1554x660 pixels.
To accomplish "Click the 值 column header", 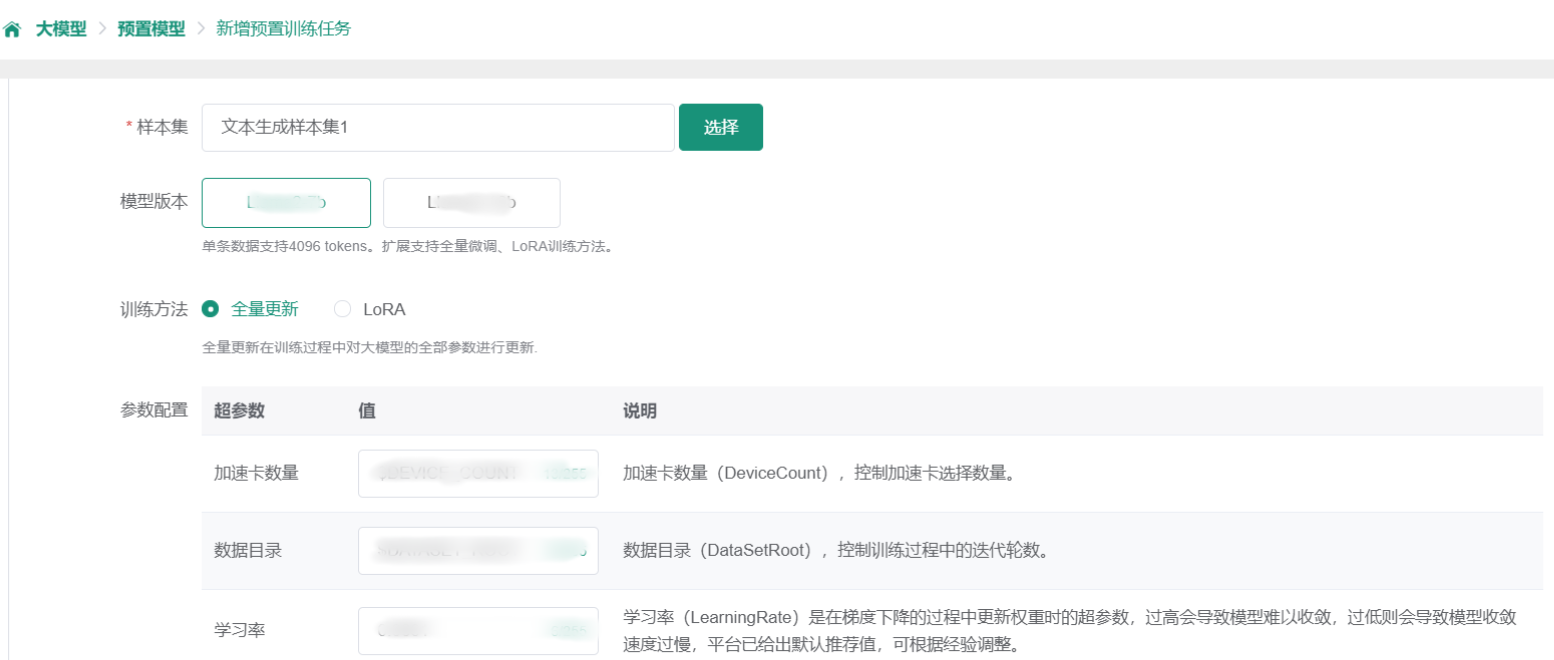I will [x=367, y=411].
